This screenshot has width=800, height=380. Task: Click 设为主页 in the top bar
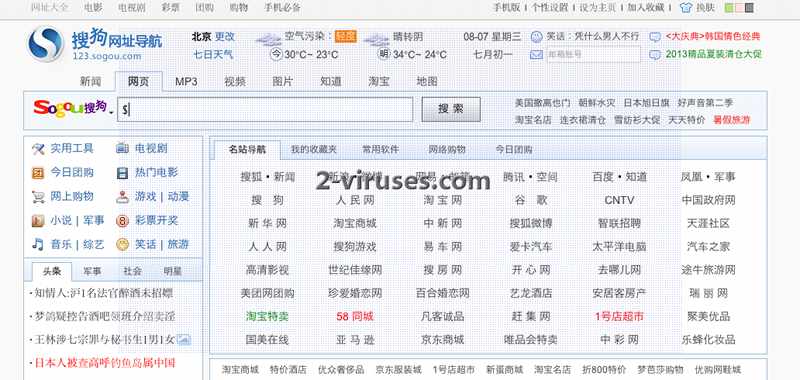pos(597,8)
